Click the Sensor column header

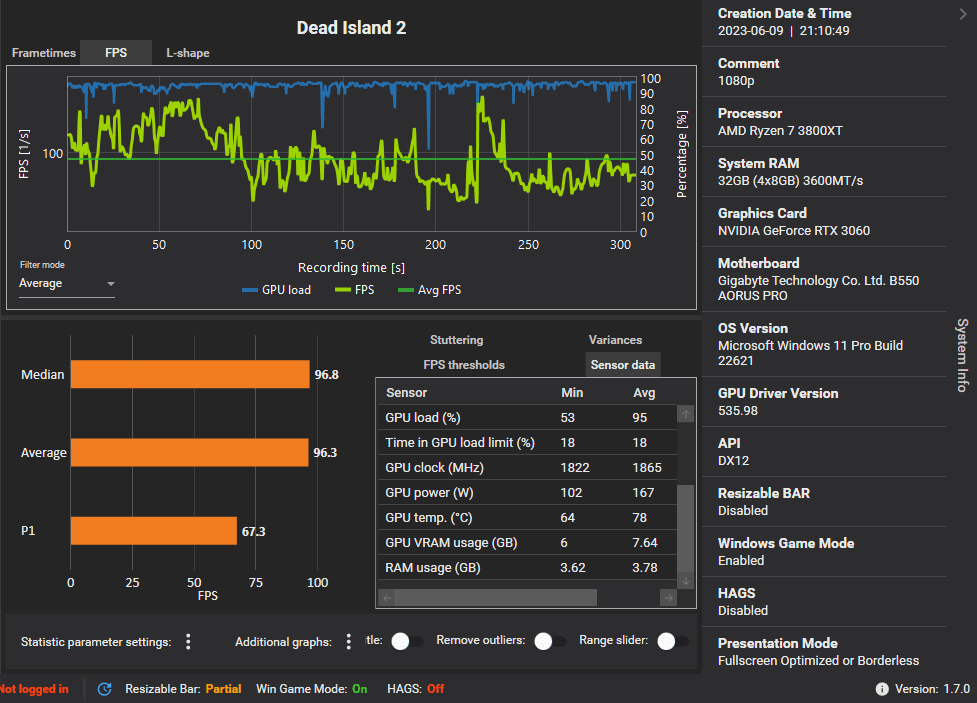pyautogui.click(x=406, y=393)
